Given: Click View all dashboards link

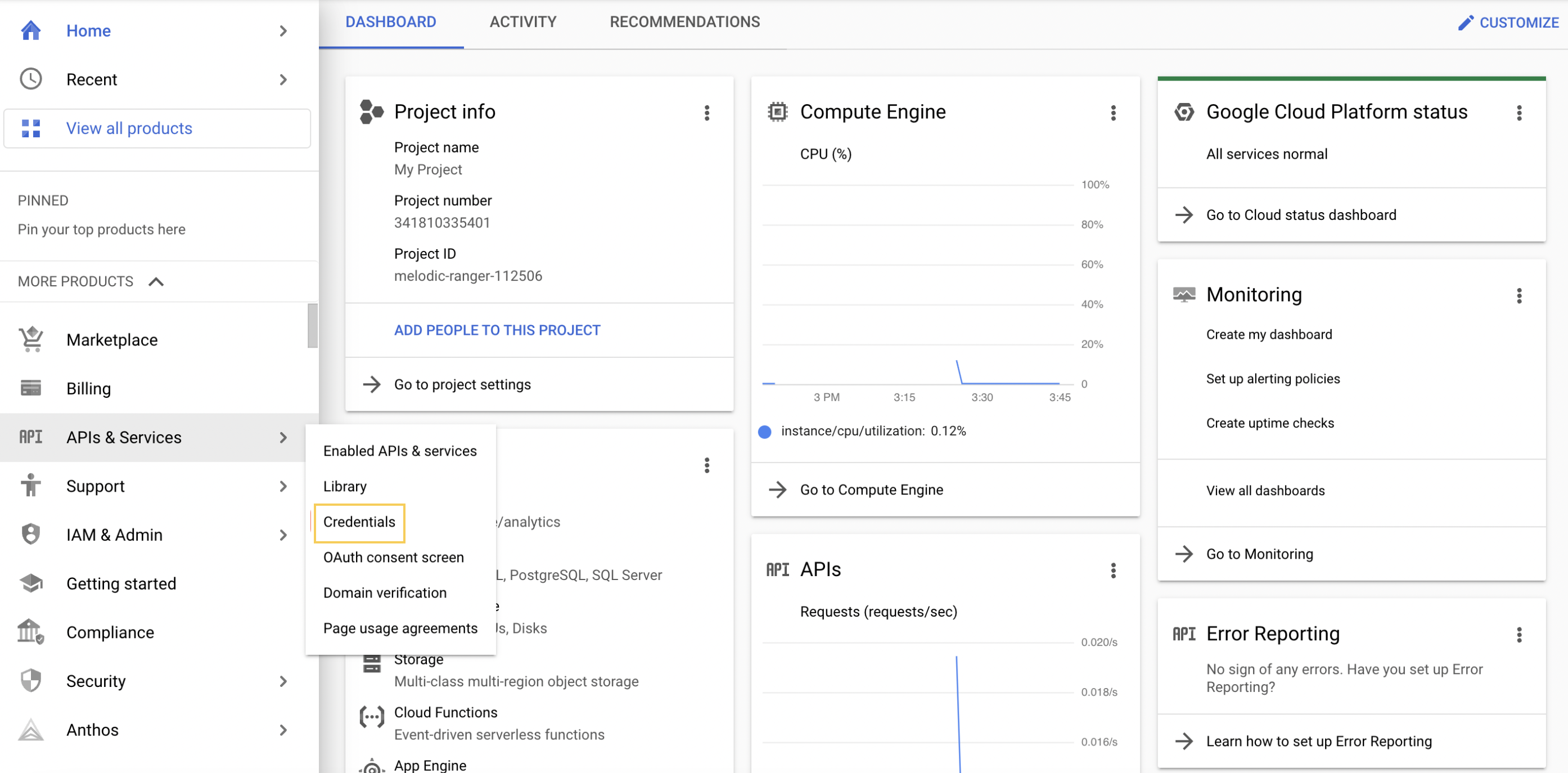Looking at the screenshot, I should (x=1265, y=490).
